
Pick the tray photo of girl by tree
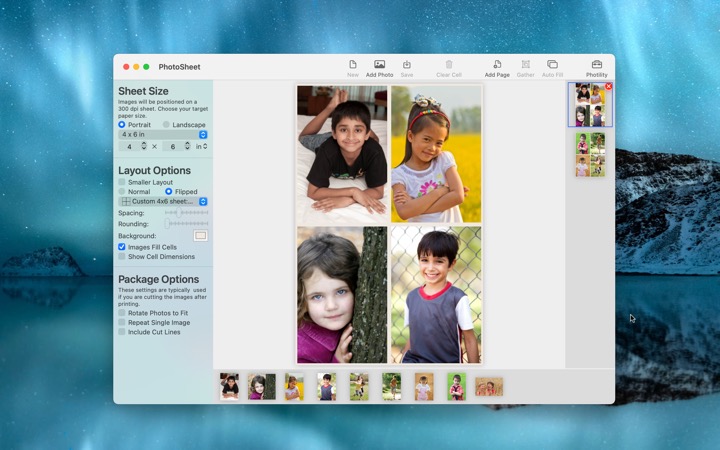point(262,387)
